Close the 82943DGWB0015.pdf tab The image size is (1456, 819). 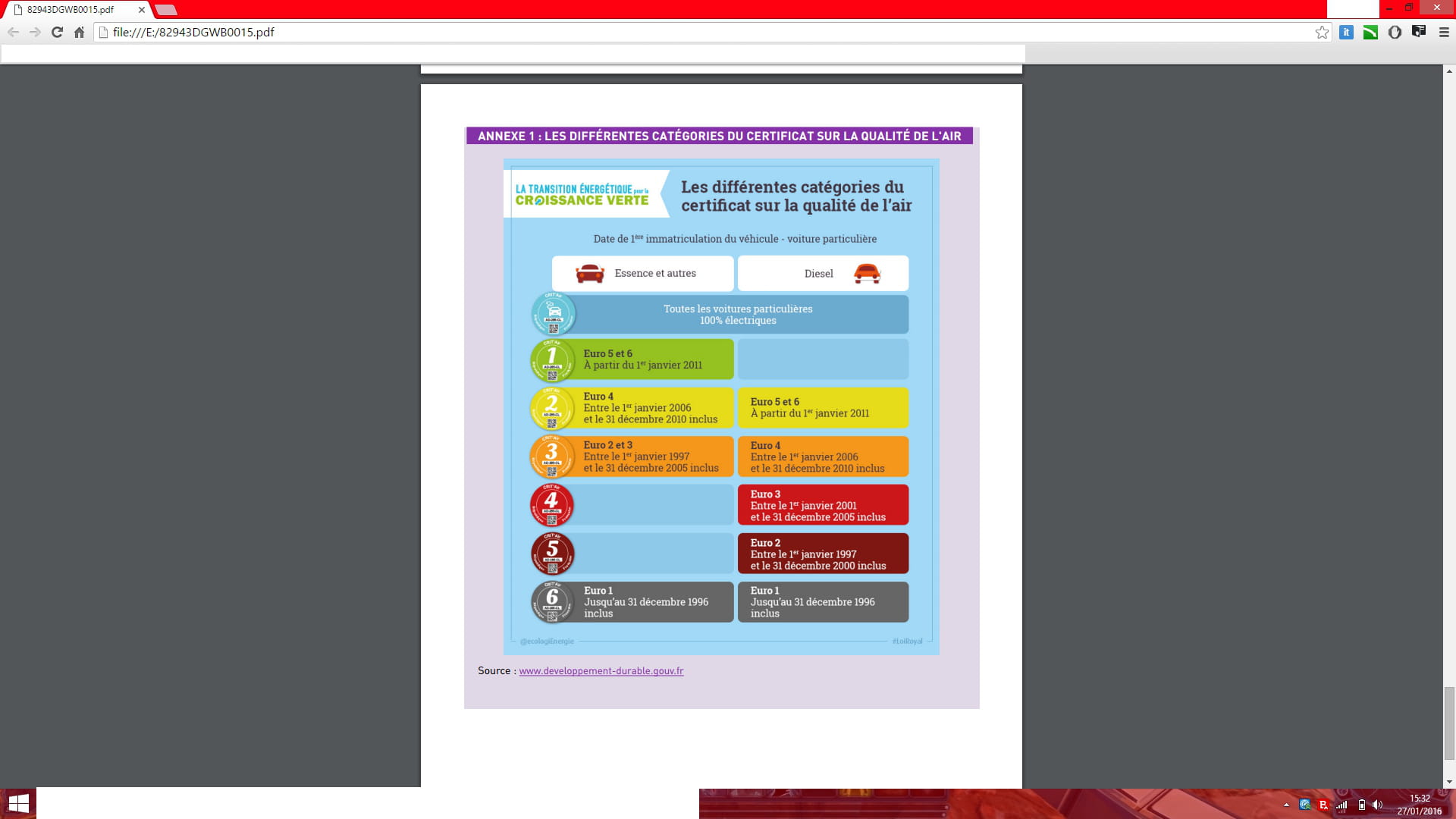(141, 10)
